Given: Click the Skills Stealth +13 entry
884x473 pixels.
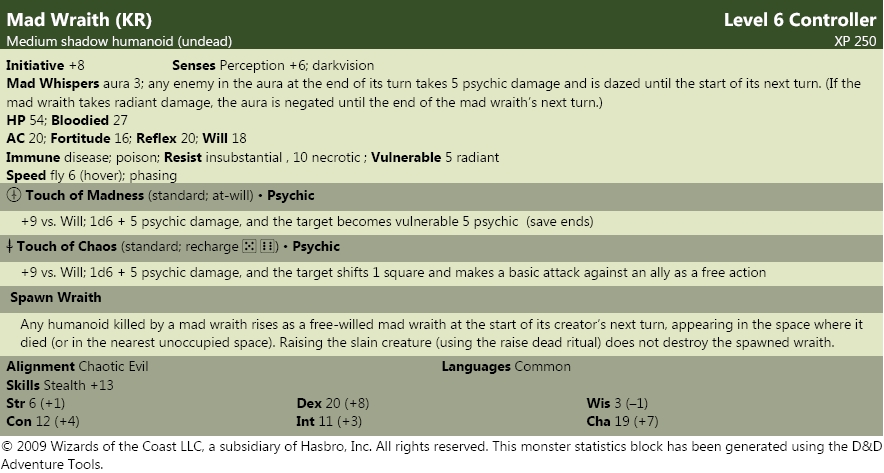Looking at the screenshot, I should [60, 385].
